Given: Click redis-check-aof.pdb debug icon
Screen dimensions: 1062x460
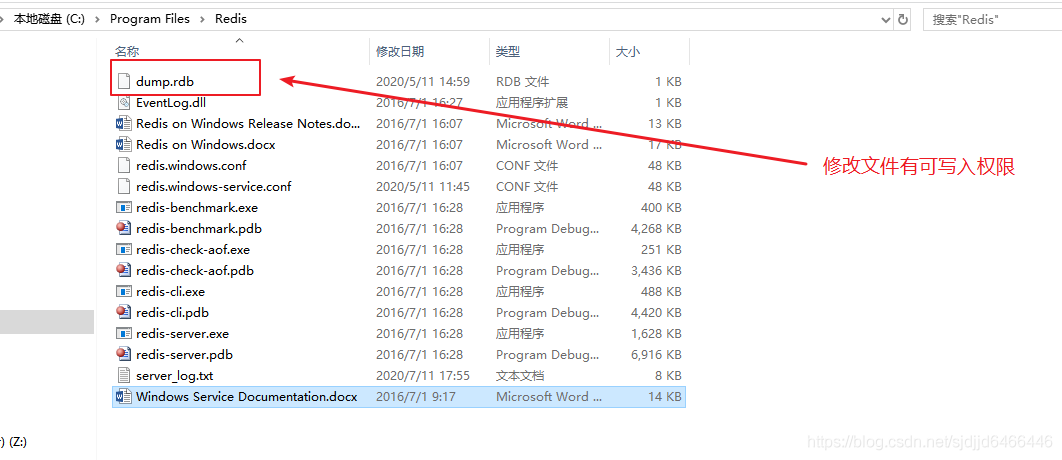Looking at the screenshot, I should click(123, 270).
